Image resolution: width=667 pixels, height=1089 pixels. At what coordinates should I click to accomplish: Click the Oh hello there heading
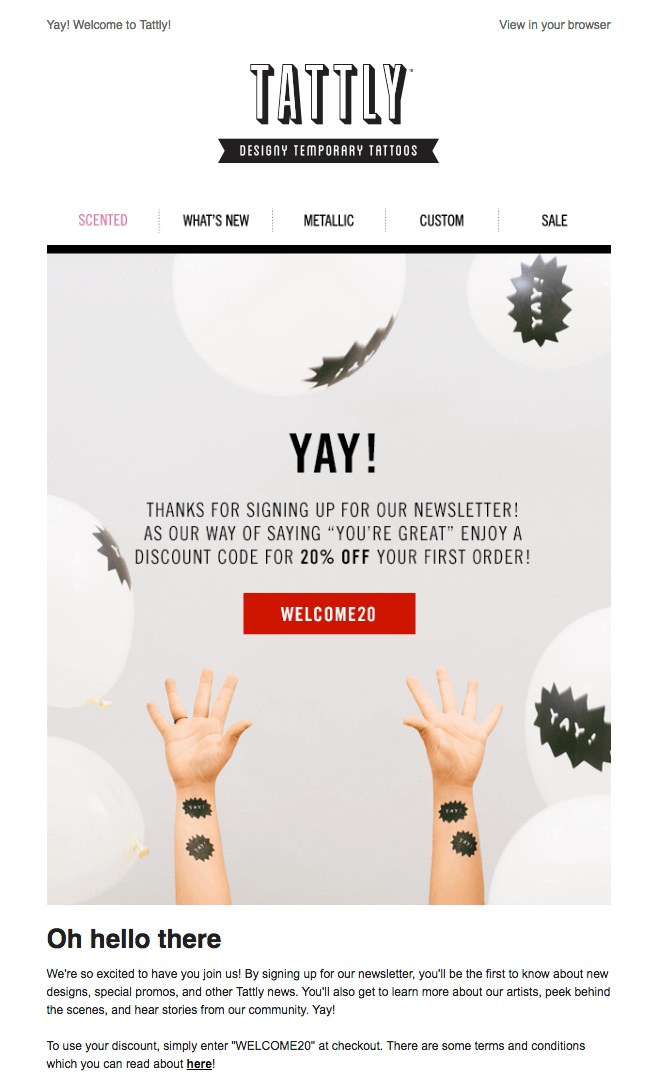134,939
